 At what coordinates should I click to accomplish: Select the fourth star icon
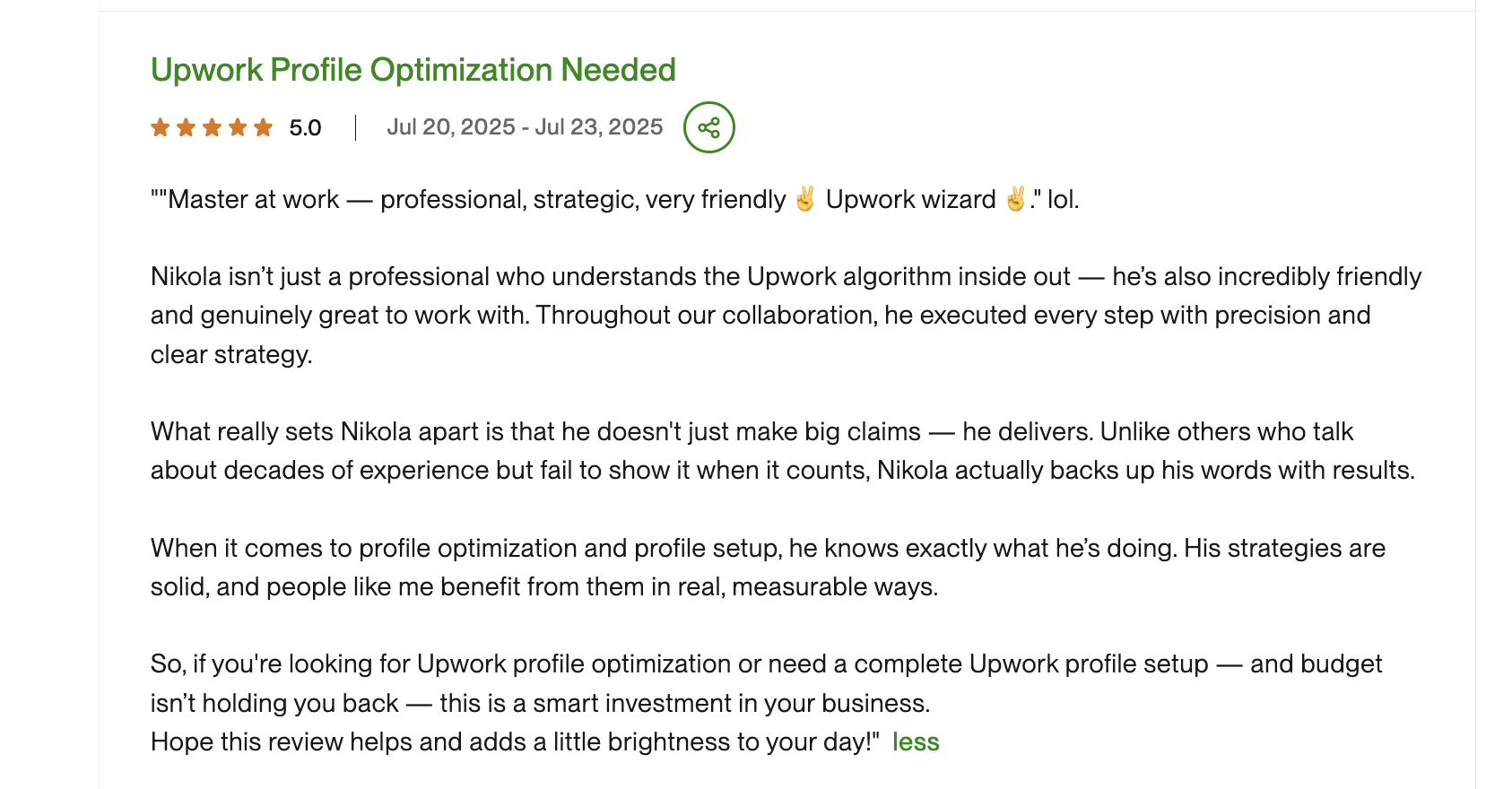[x=239, y=127]
